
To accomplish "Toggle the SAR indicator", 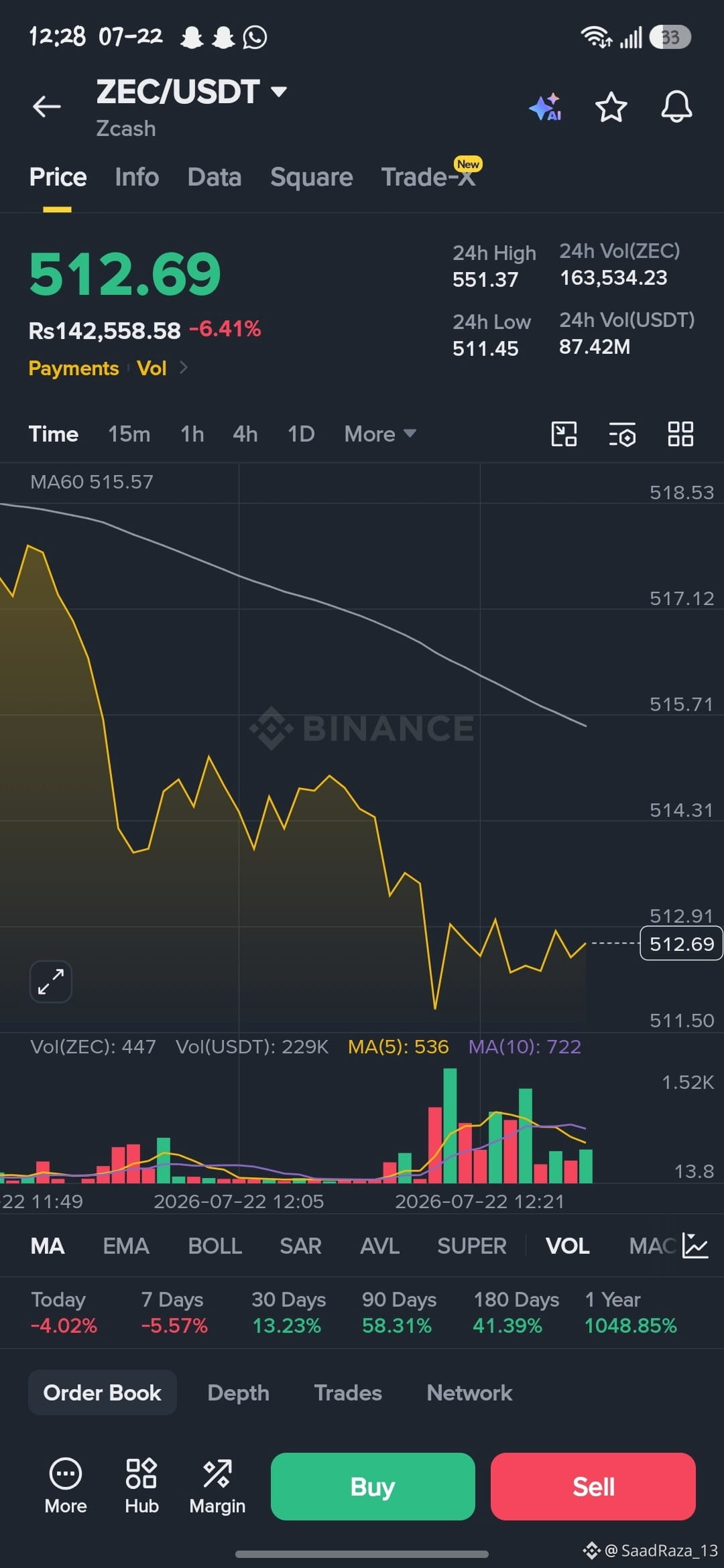I will [x=300, y=1246].
